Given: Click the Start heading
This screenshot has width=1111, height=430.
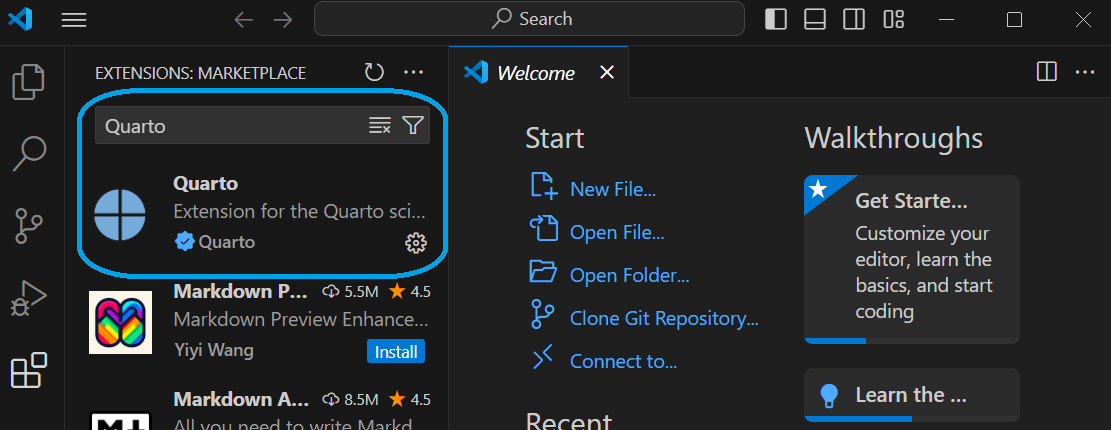Looking at the screenshot, I should [555, 138].
